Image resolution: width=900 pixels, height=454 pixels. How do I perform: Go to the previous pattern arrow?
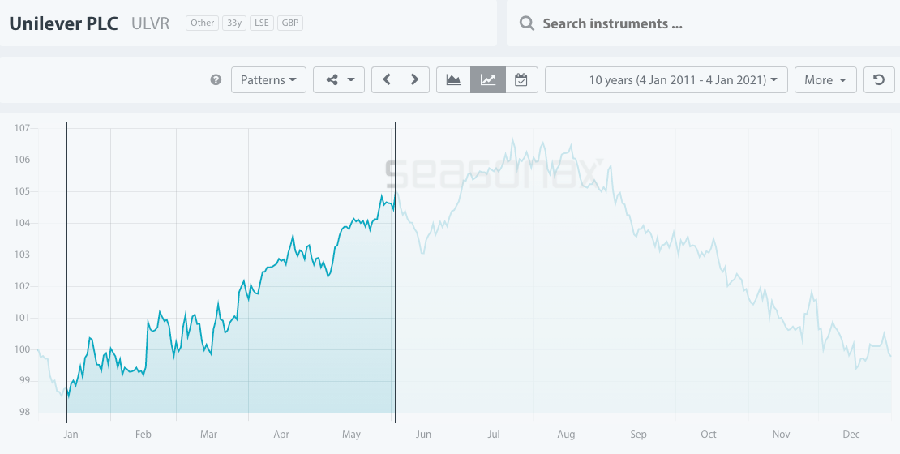pos(386,80)
